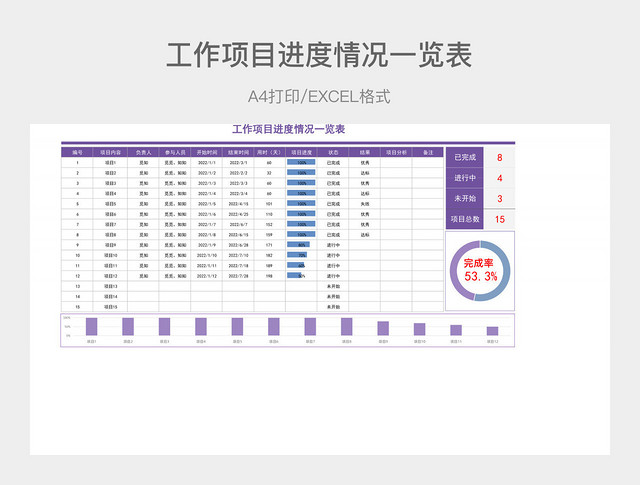Click the subtitle A4打印/EXCEL格式
640x485 pixels.
coord(319,97)
